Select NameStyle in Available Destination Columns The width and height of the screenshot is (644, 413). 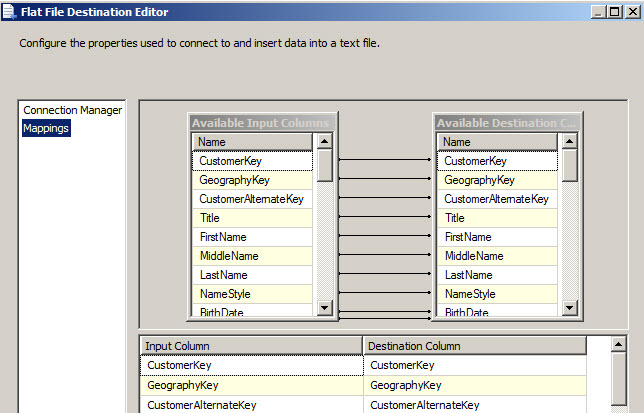pos(497,294)
